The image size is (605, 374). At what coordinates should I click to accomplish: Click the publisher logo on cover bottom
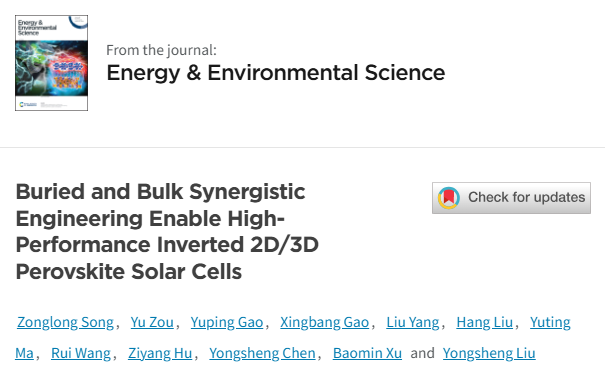pyautogui.click(x=28, y=104)
